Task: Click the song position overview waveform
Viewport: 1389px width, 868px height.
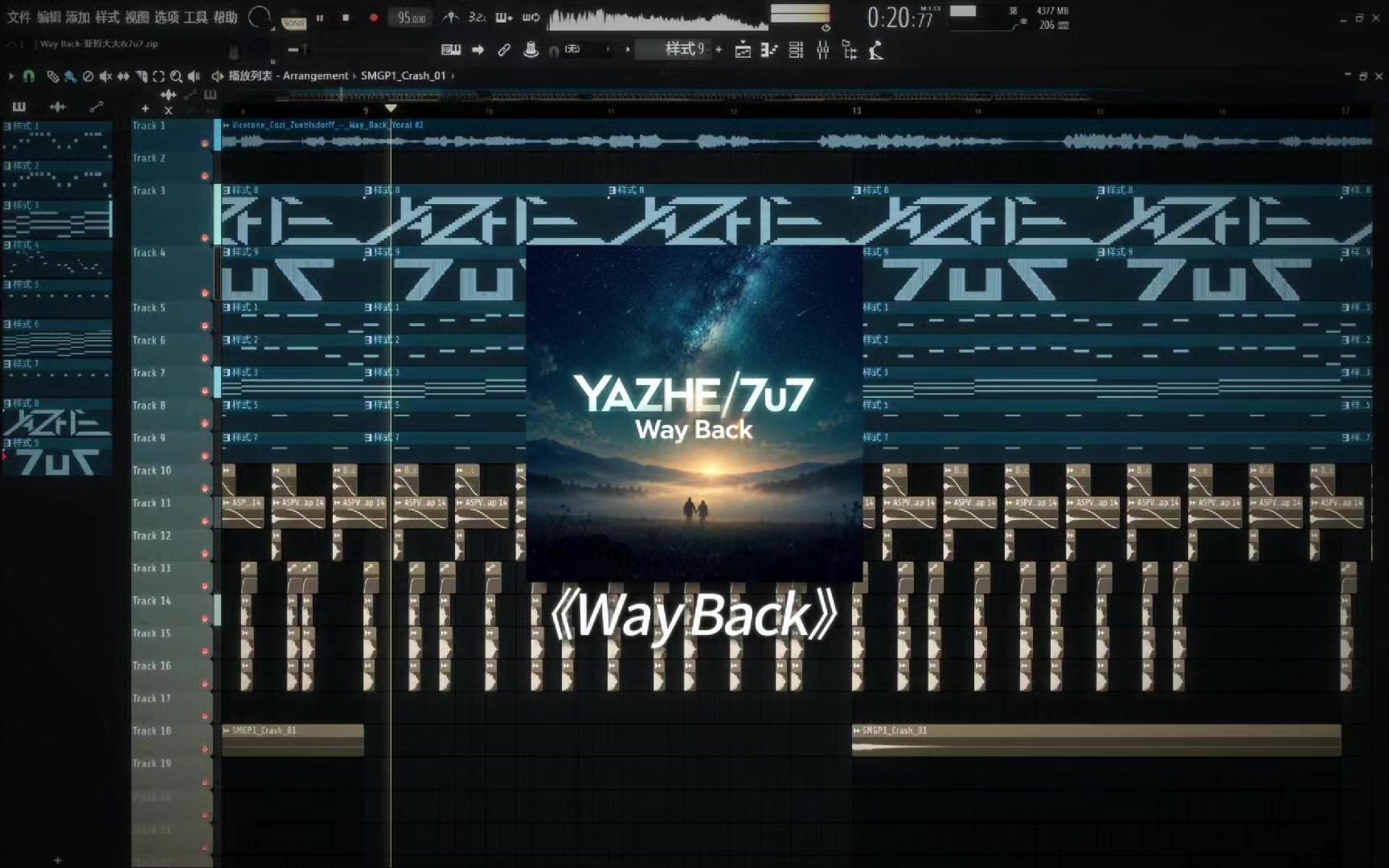Action: (658, 18)
